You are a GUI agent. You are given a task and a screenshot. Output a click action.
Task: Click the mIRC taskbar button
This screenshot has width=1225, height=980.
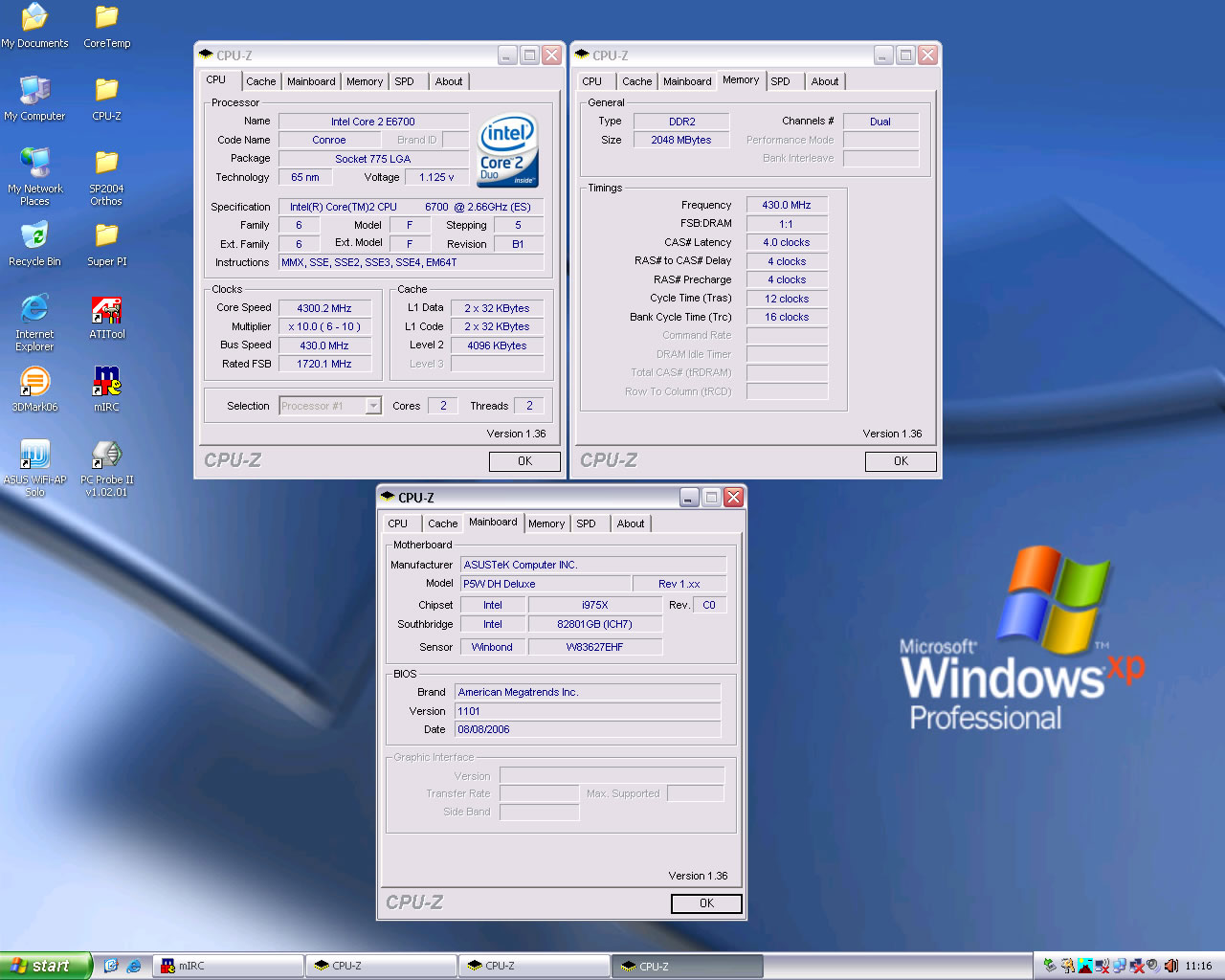229,966
